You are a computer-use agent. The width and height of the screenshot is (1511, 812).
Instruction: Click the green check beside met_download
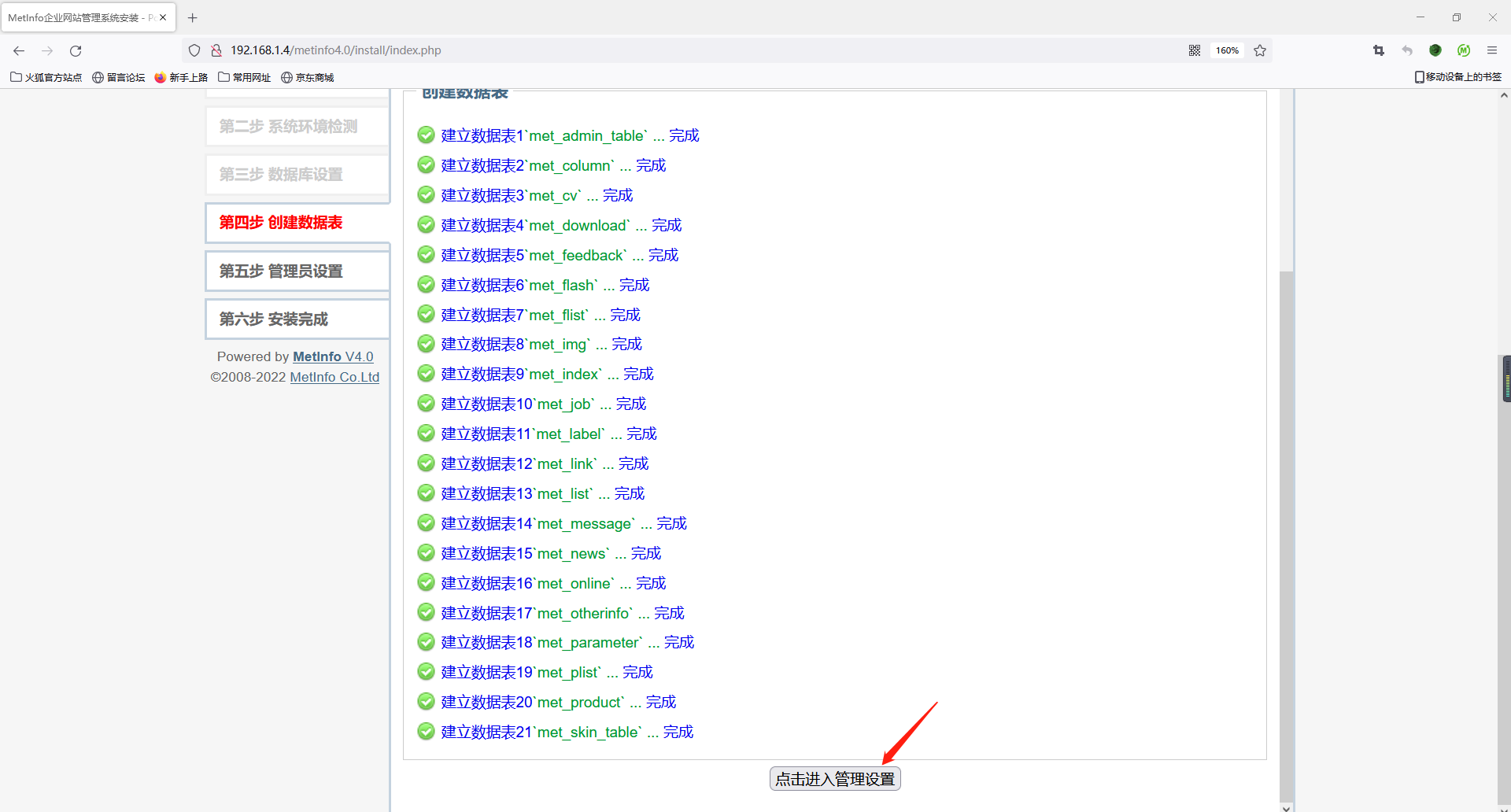click(x=426, y=225)
